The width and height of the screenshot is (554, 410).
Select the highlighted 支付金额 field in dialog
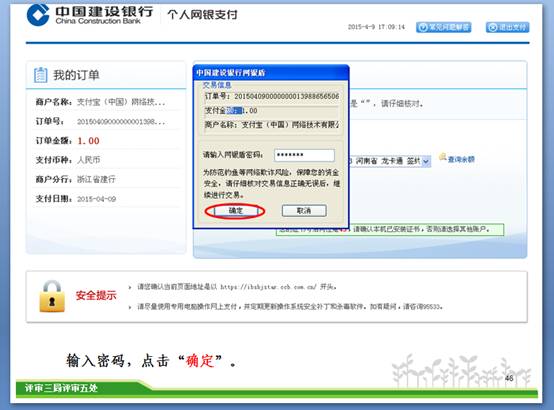coord(271,111)
